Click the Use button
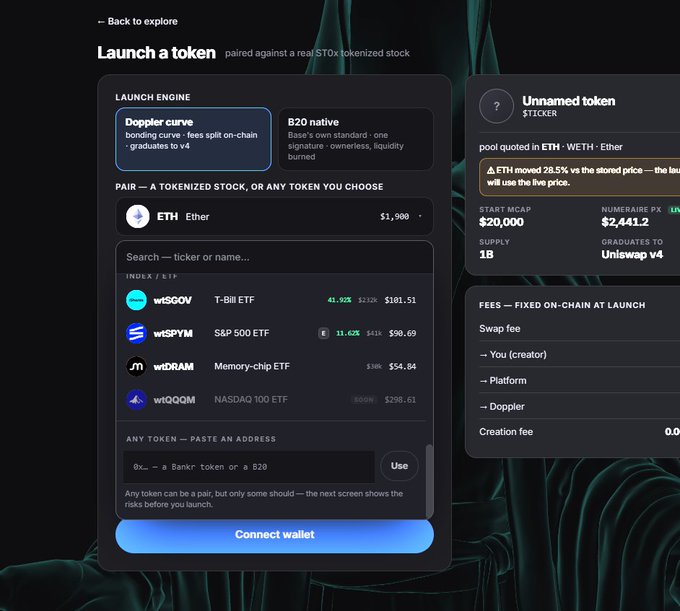 click(399, 466)
